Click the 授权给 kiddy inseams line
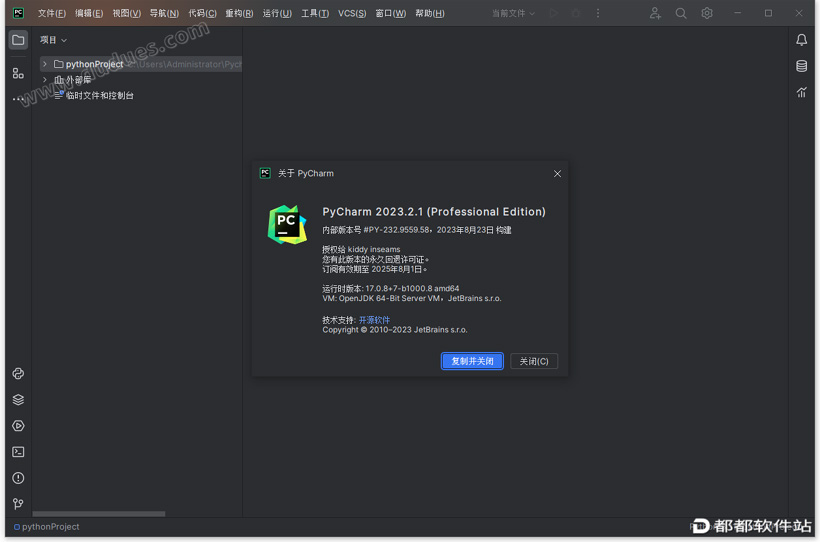 361,249
